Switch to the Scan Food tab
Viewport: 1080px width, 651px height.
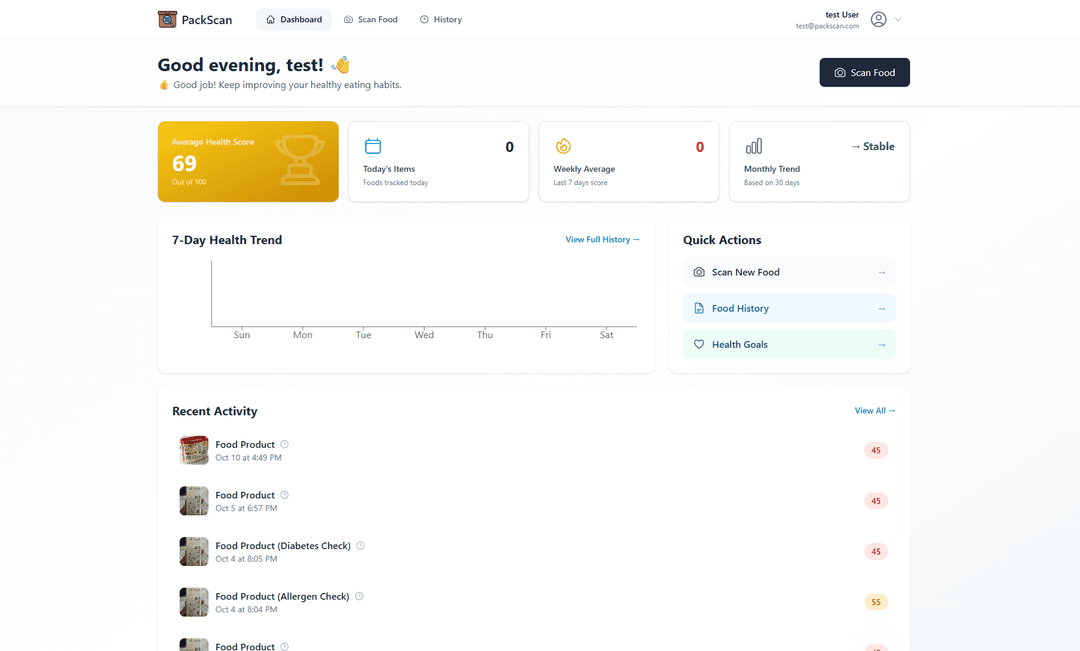370,19
